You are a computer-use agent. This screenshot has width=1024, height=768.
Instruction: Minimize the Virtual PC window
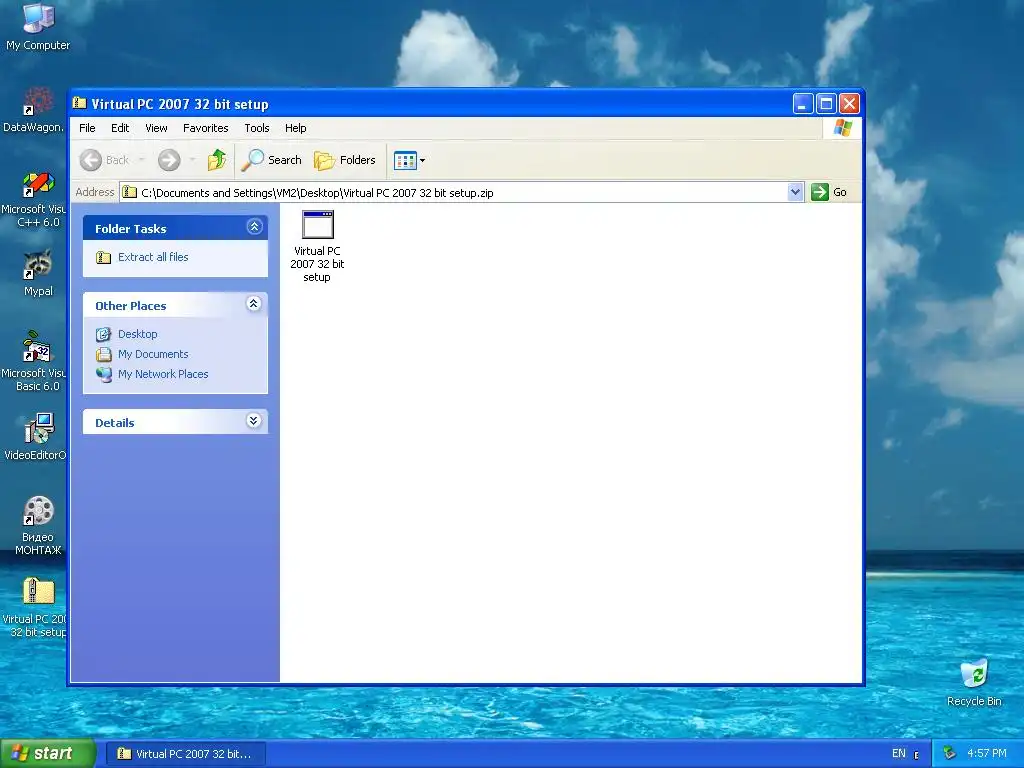pyautogui.click(x=803, y=103)
